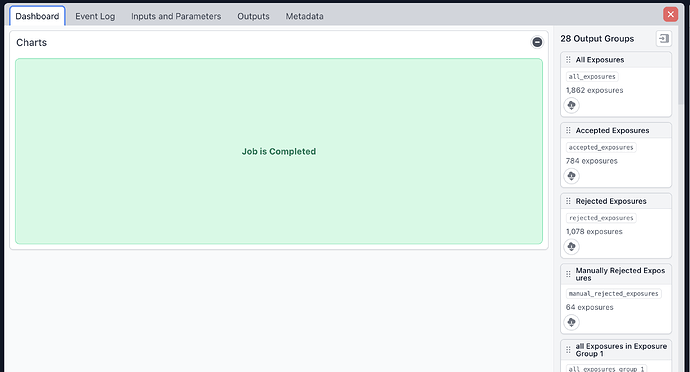Click the rejected_exposures tag
This screenshot has height=372, width=690.
tap(601, 218)
